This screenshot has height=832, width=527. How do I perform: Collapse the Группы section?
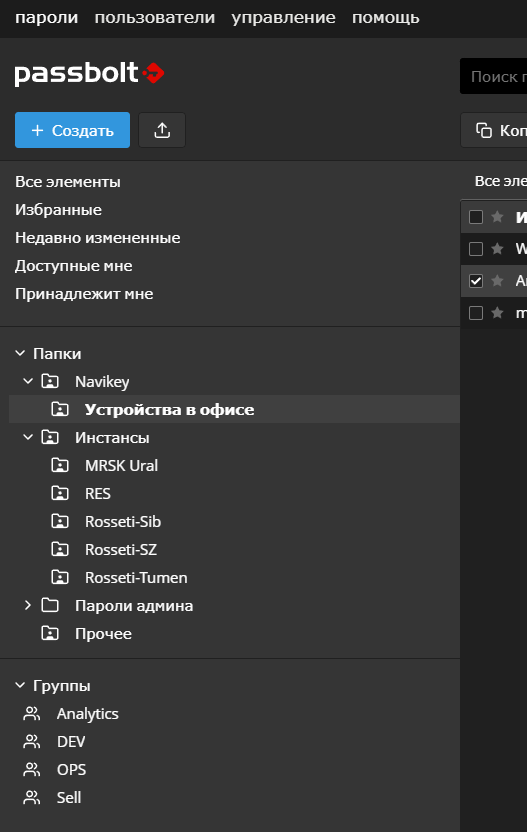point(20,686)
